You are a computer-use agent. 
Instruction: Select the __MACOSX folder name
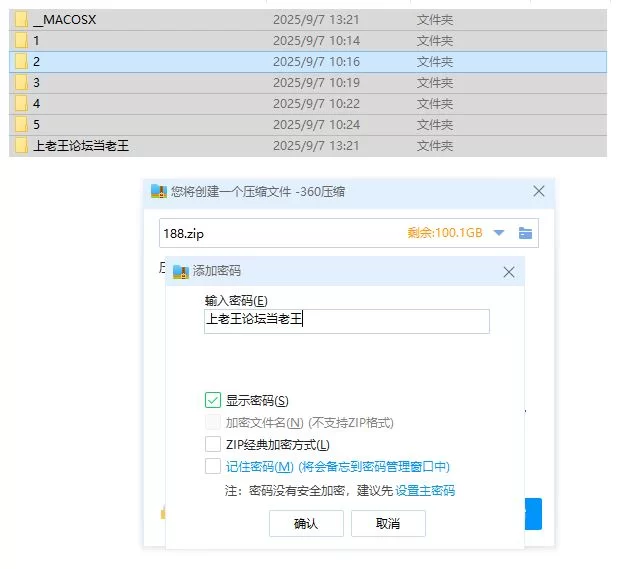[x=65, y=20]
